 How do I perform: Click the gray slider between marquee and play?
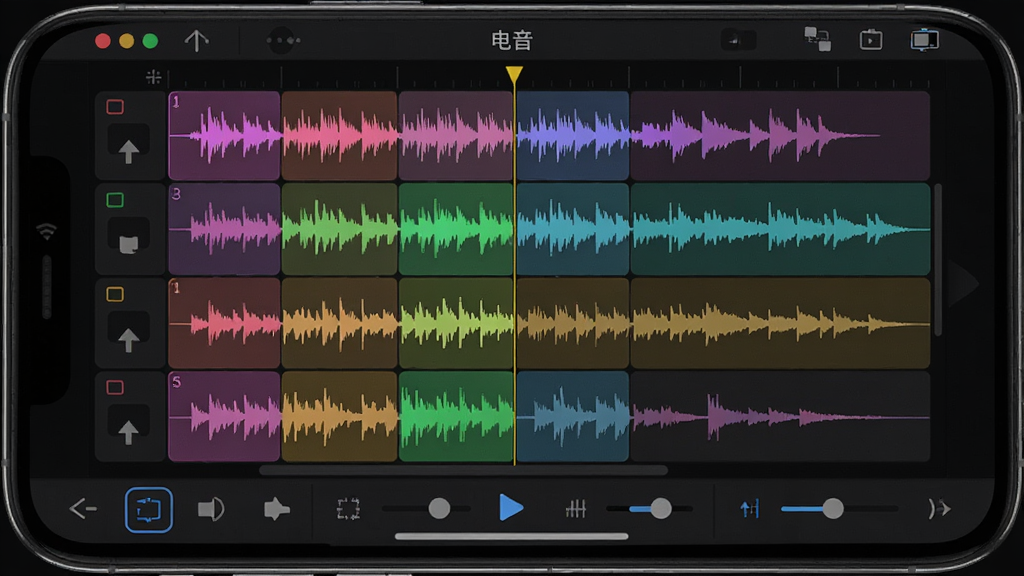[x=427, y=508]
